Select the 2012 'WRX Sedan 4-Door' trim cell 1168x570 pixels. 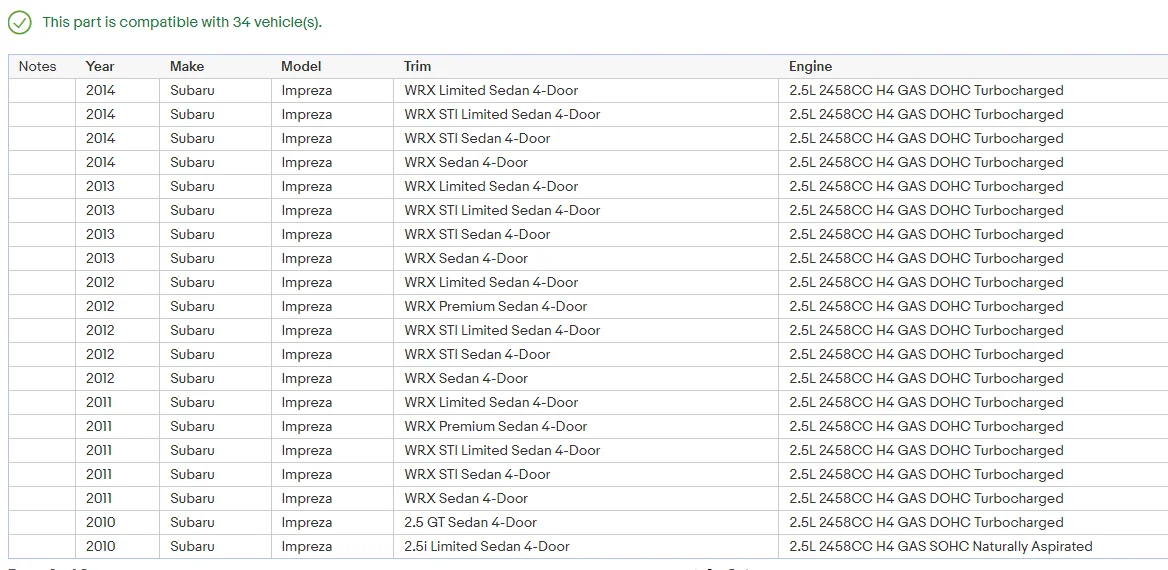(x=586, y=379)
